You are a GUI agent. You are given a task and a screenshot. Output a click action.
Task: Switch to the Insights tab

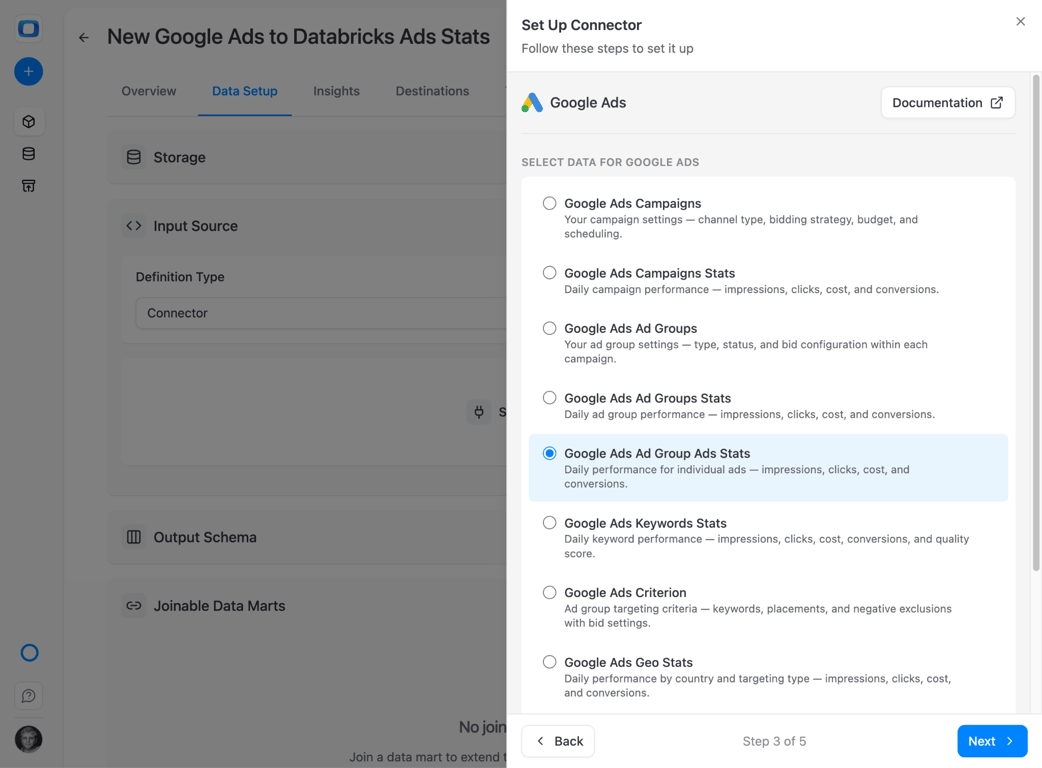[336, 91]
